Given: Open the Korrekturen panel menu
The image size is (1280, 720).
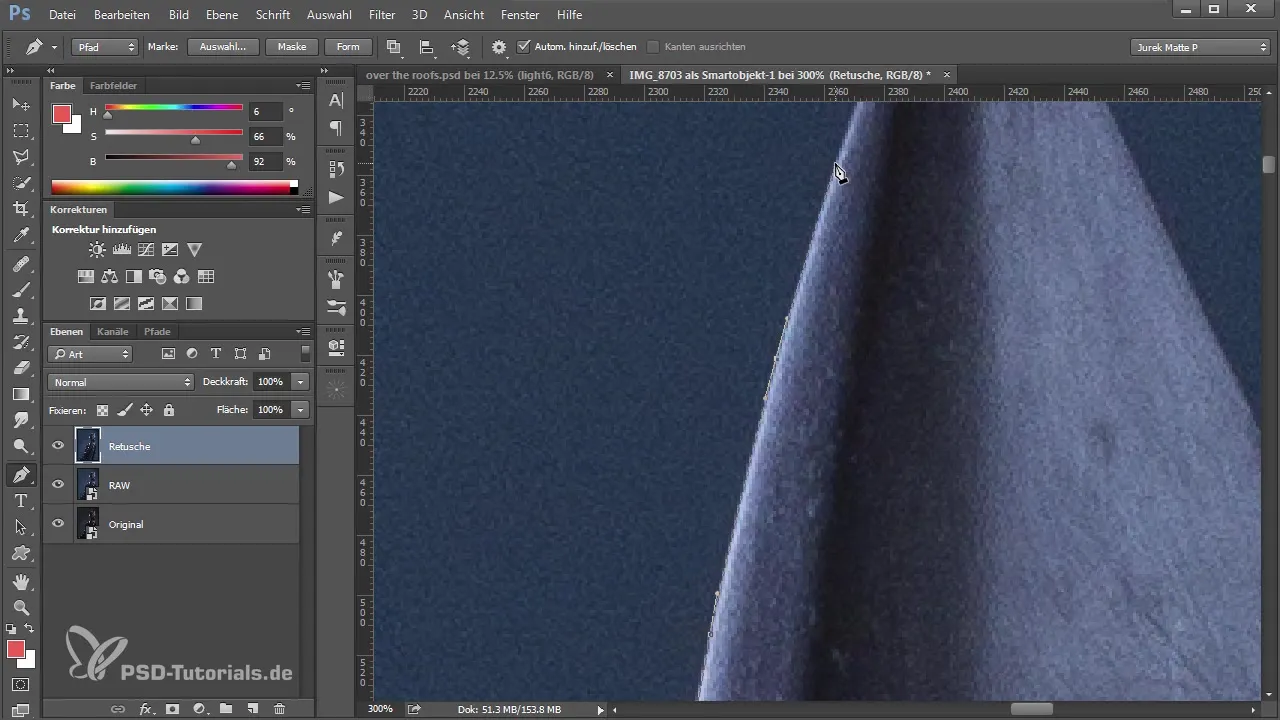Looking at the screenshot, I should (303, 210).
